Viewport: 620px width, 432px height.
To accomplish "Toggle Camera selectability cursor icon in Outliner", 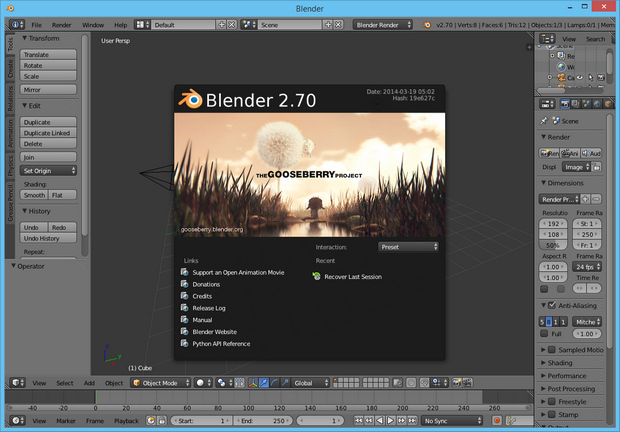I will pos(590,77).
